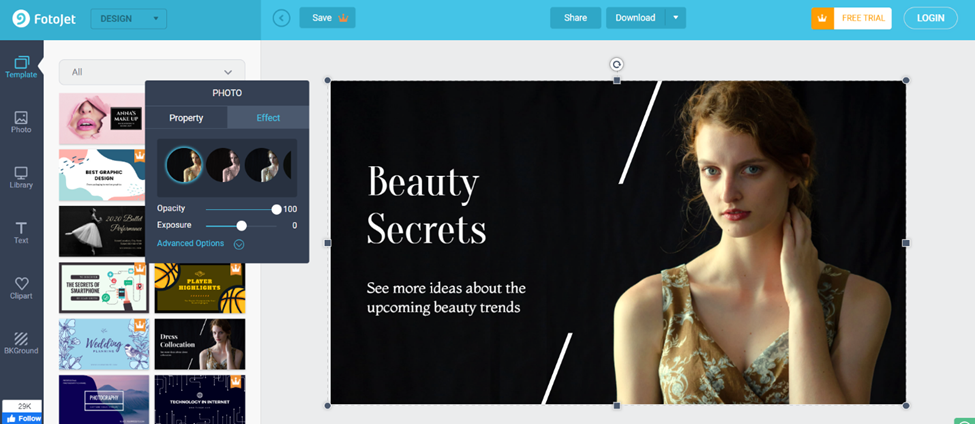Select the first effect preset thumbnail

point(184,165)
